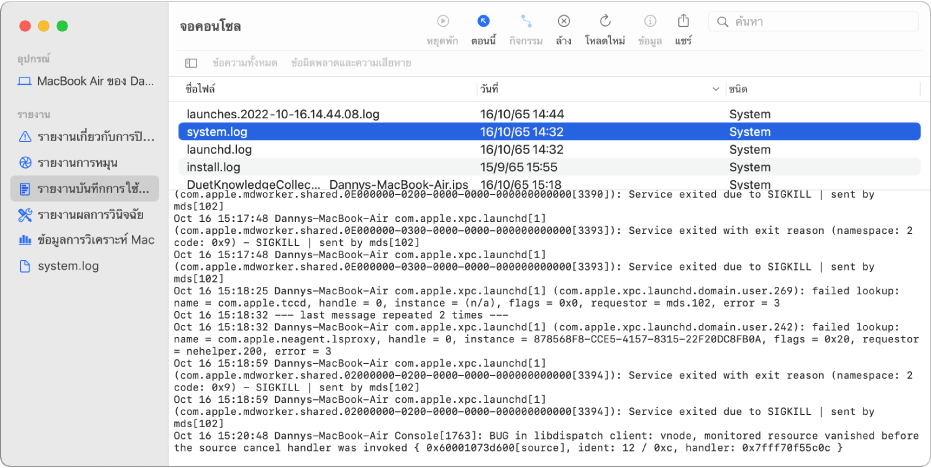Click the log report document icon in sidebar
Image resolution: width=931 pixels, height=468 pixels.
click(x=25, y=189)
